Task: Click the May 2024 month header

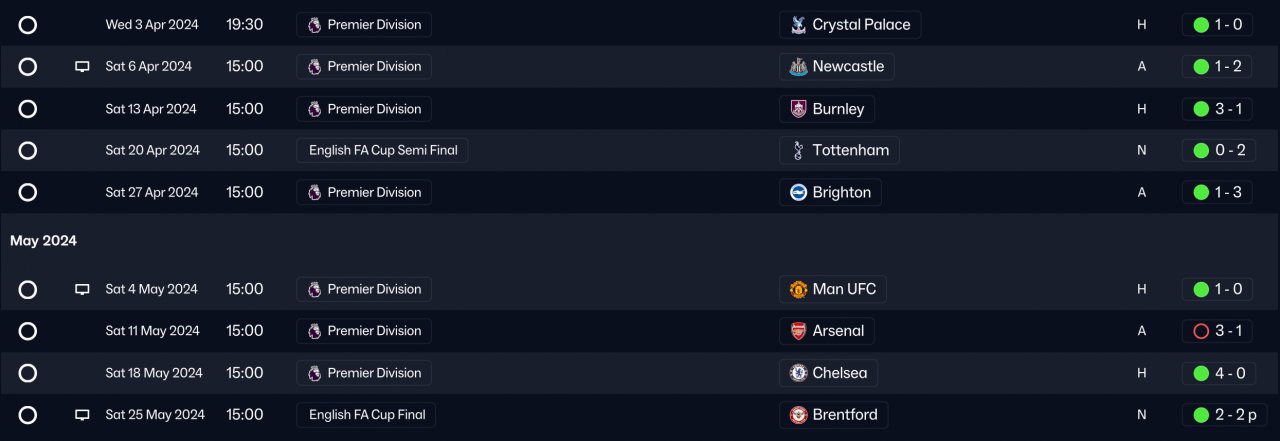Action: [x=44, y=241]
